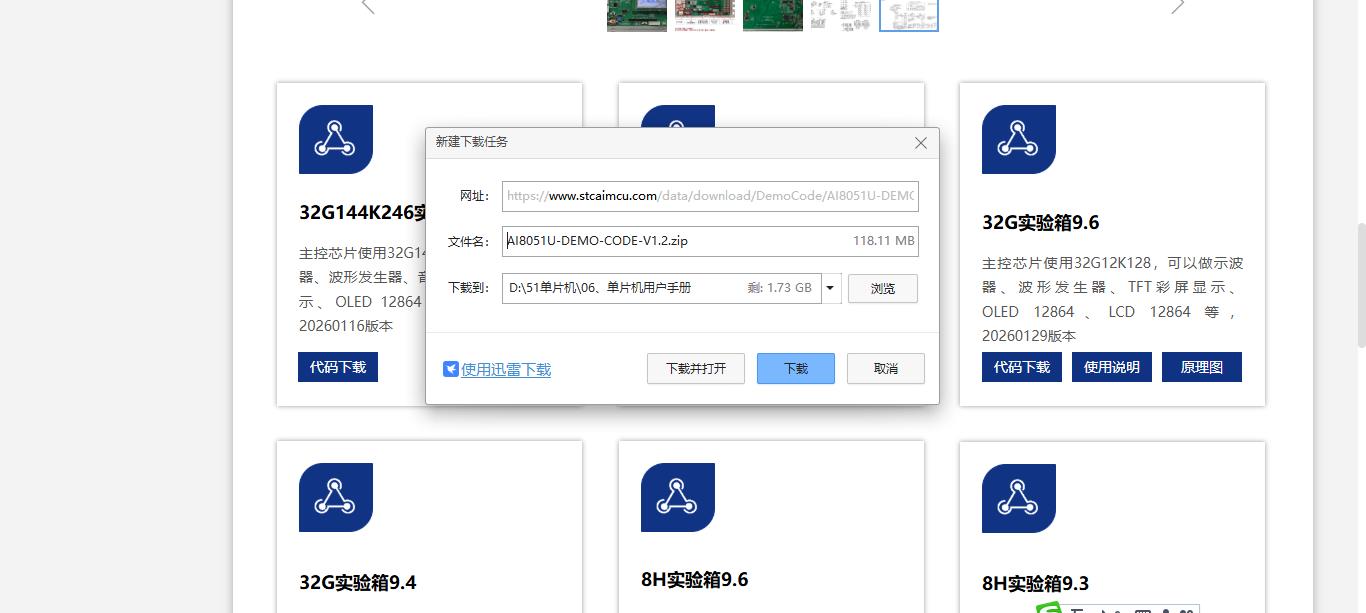Image resolution: width=1366 pixels, height=613 pixels.
Task: Advance the carousel with the right arrow
Action: (x=1178, y=6)
